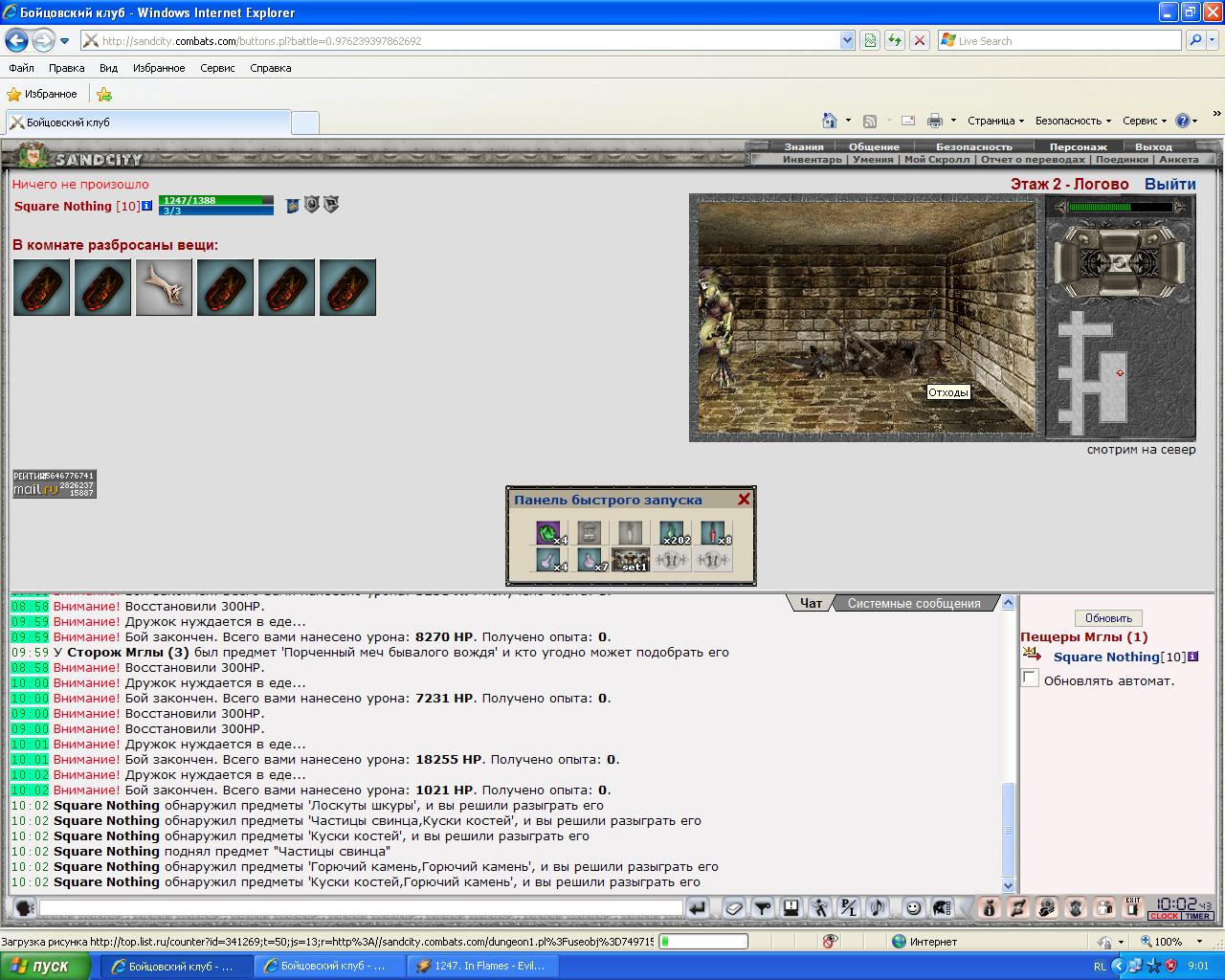Viewport: 1225px width, 980px height.
Task: Click the EXIT icon in chat bar
Action: click(1133, 907)
